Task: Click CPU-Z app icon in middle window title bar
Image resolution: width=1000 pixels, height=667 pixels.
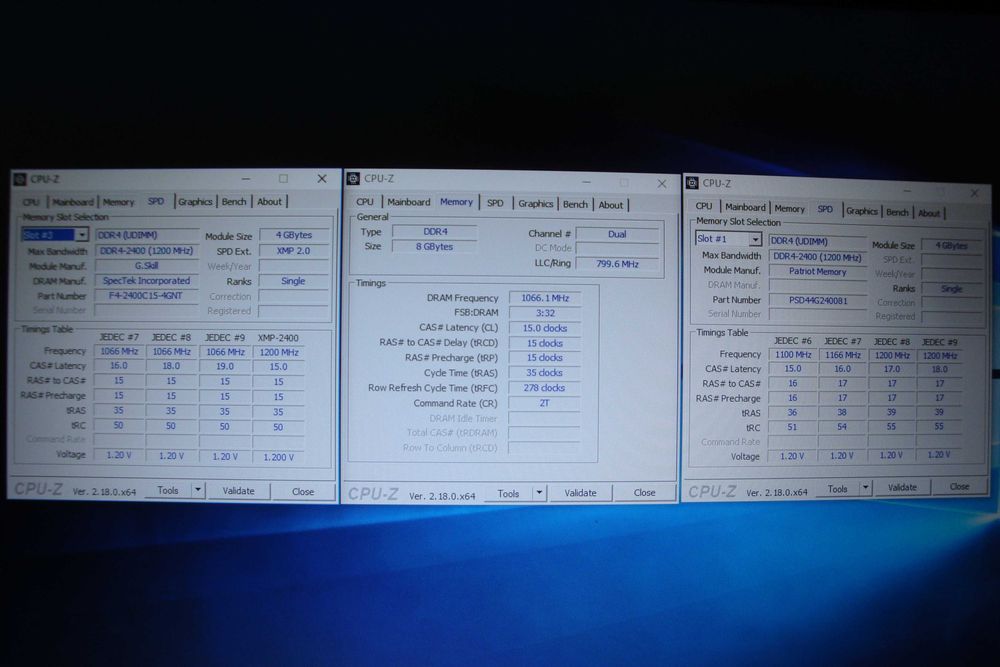Action: pyautogui.click(x=353, y=179)
